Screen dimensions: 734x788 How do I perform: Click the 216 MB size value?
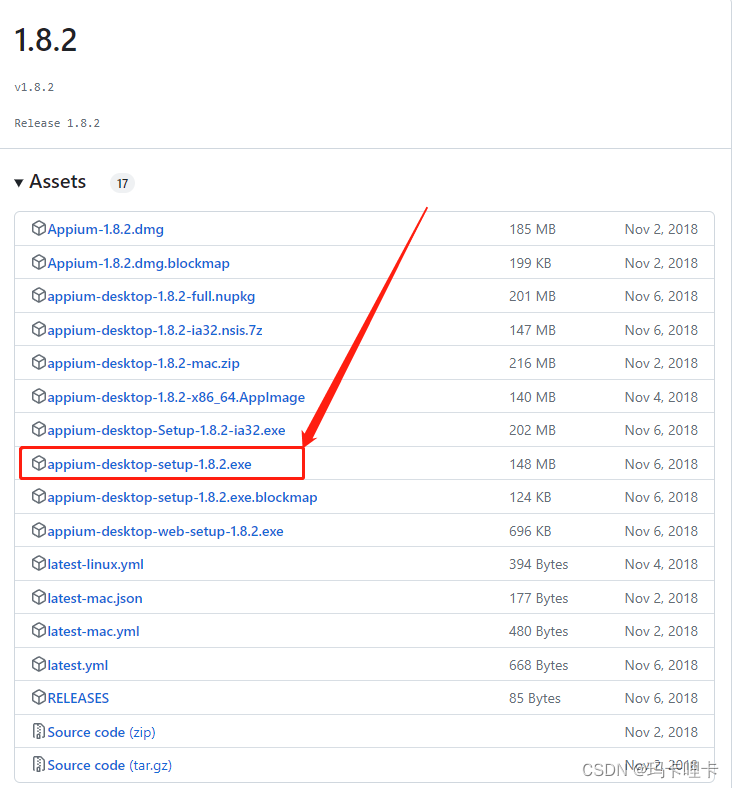[533, 363]
